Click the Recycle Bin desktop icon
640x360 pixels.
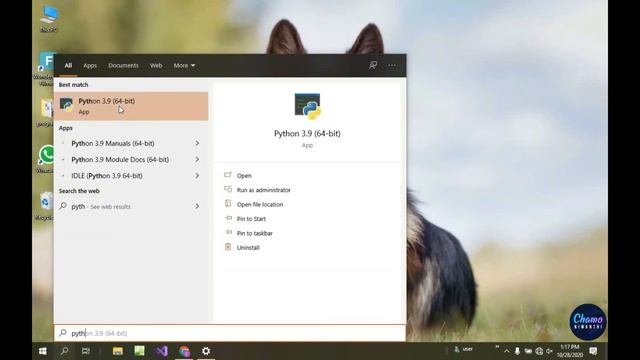coord(45,206)
